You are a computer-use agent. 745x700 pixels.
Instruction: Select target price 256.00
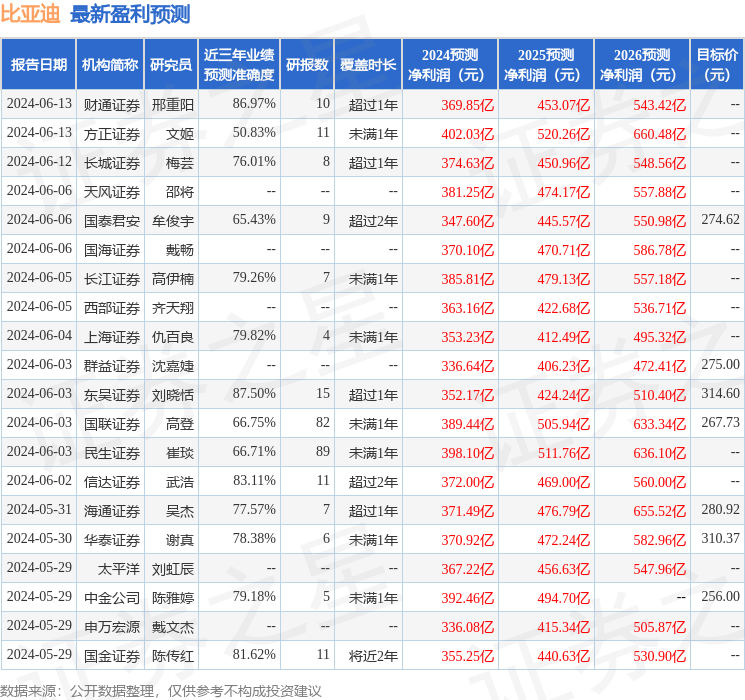point(721,596)
